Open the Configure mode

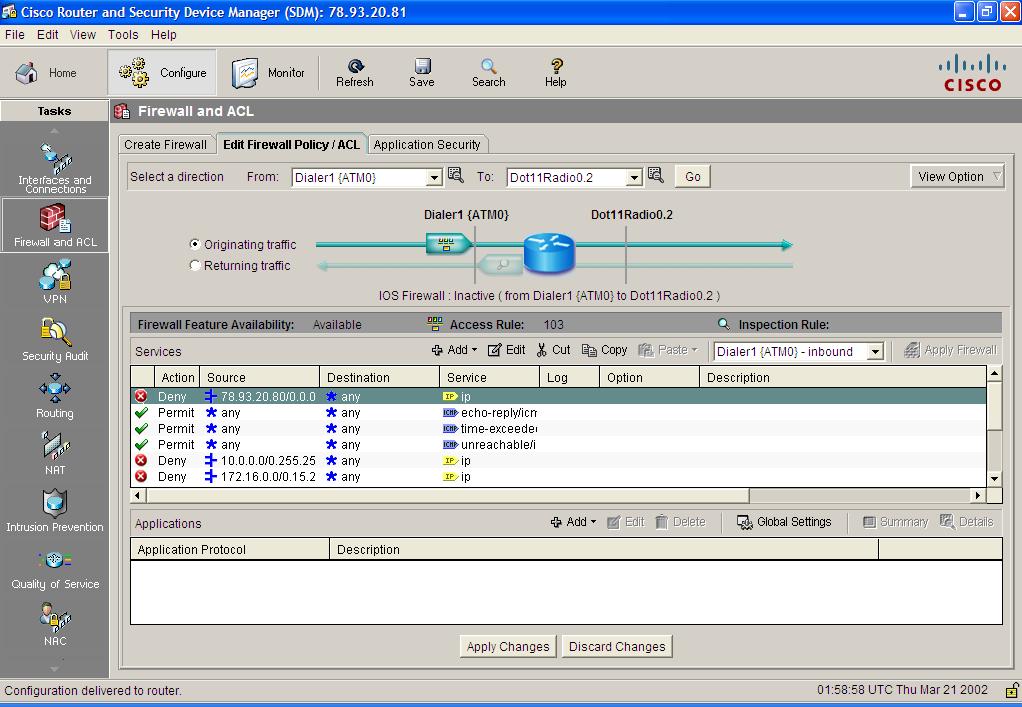[162, 72]
